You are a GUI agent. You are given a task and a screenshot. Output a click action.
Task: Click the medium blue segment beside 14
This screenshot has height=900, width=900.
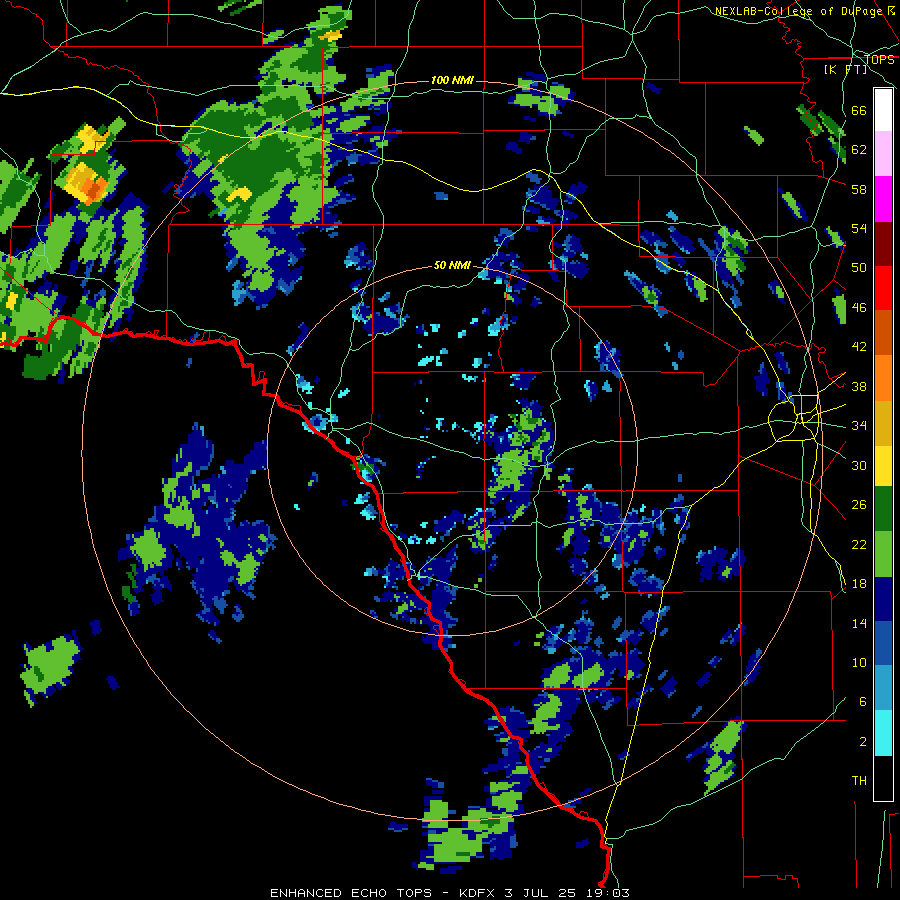click(x=883, y=644)
